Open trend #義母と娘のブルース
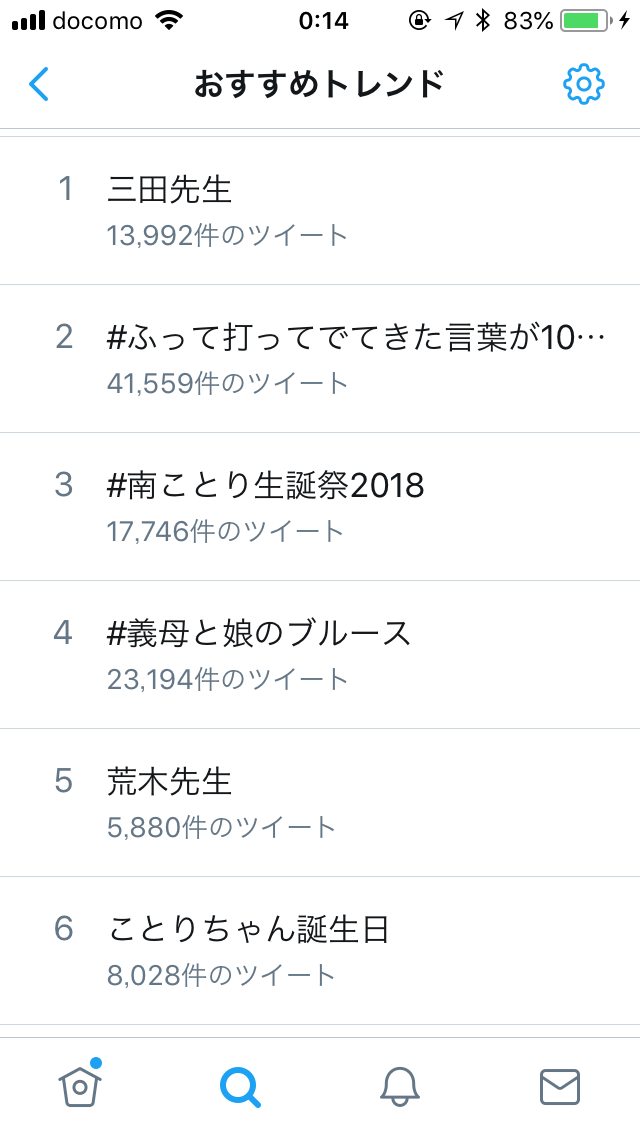This screenshot has width=640, height=1136. click(259, 633)
